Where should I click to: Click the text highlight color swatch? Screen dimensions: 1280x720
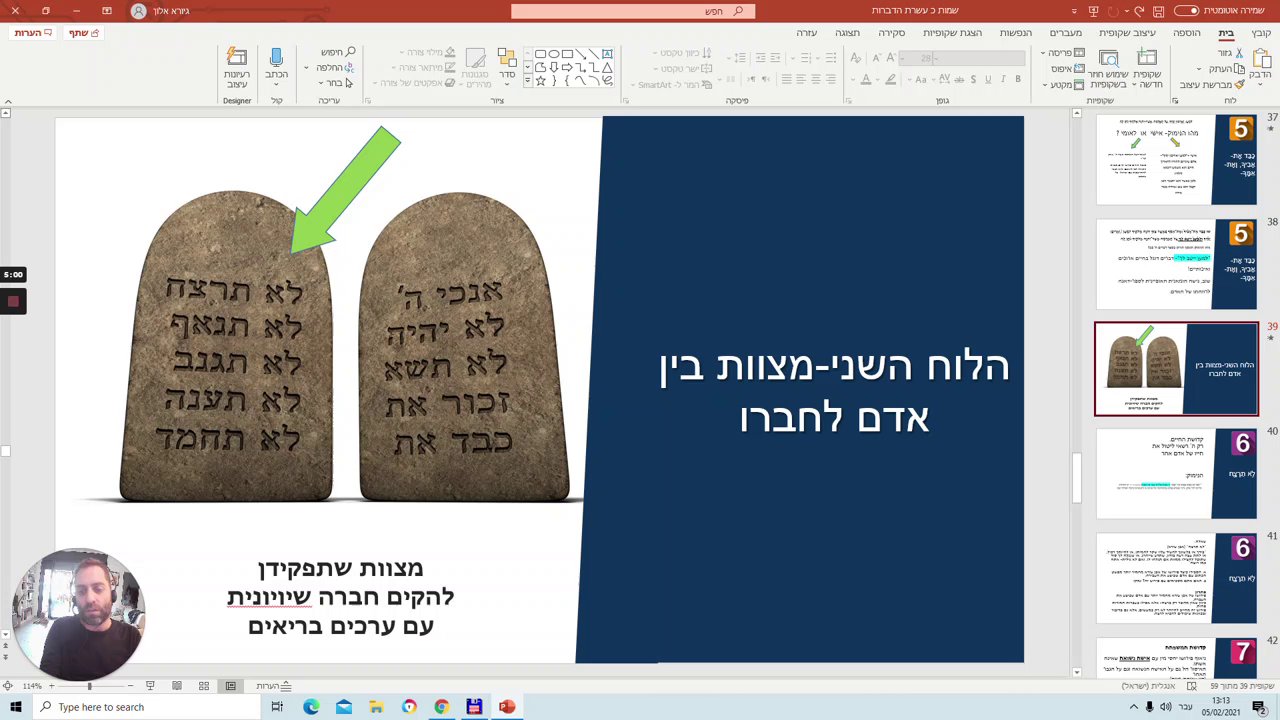coord(893,80)
